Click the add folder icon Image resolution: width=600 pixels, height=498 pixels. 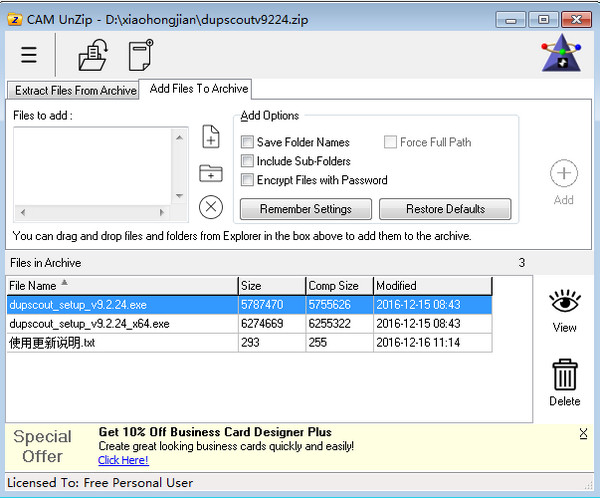tap(210, 172)
